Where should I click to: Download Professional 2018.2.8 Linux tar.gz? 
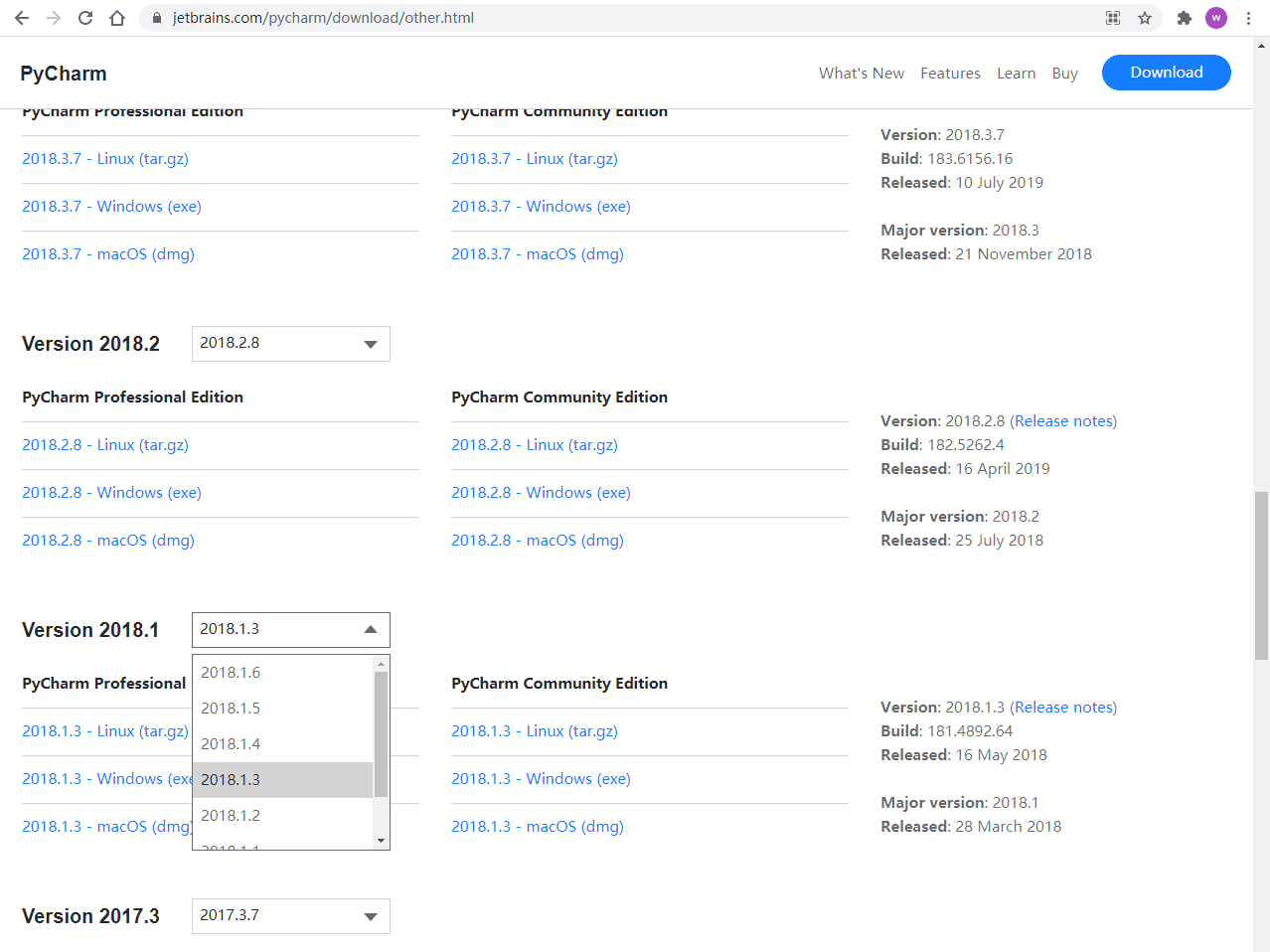(x=105, y=445)
